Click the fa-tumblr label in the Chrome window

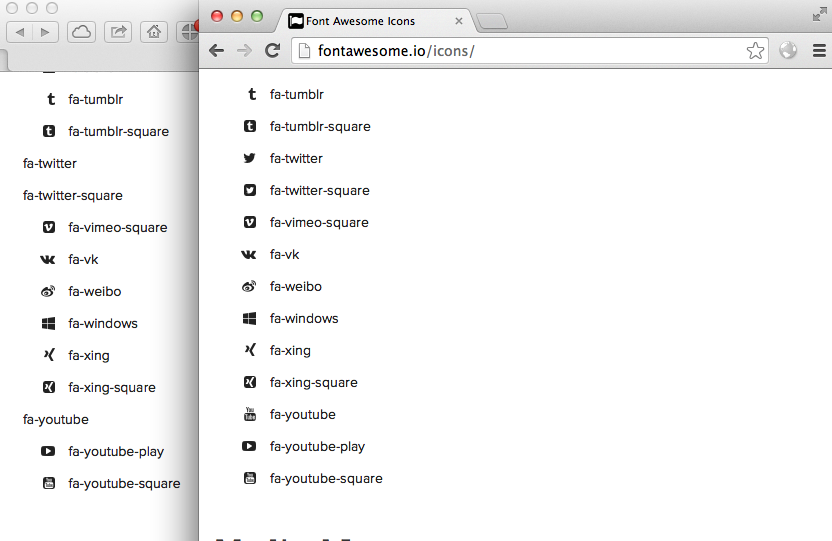tap(297, 94)
